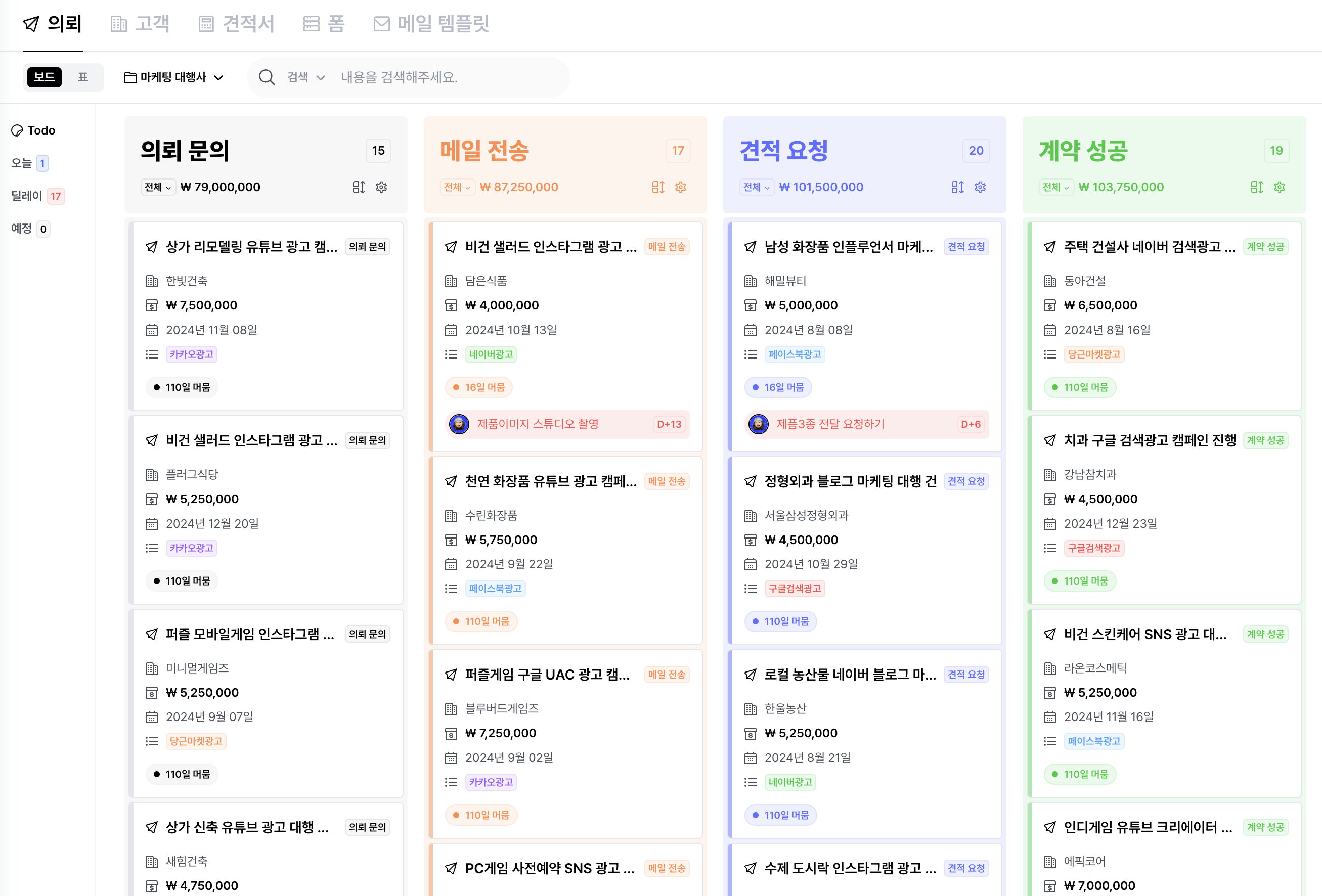Open settings gear in 계약 성공 column
Viewport: 1322px width, 896px height.
(1280, 187)
